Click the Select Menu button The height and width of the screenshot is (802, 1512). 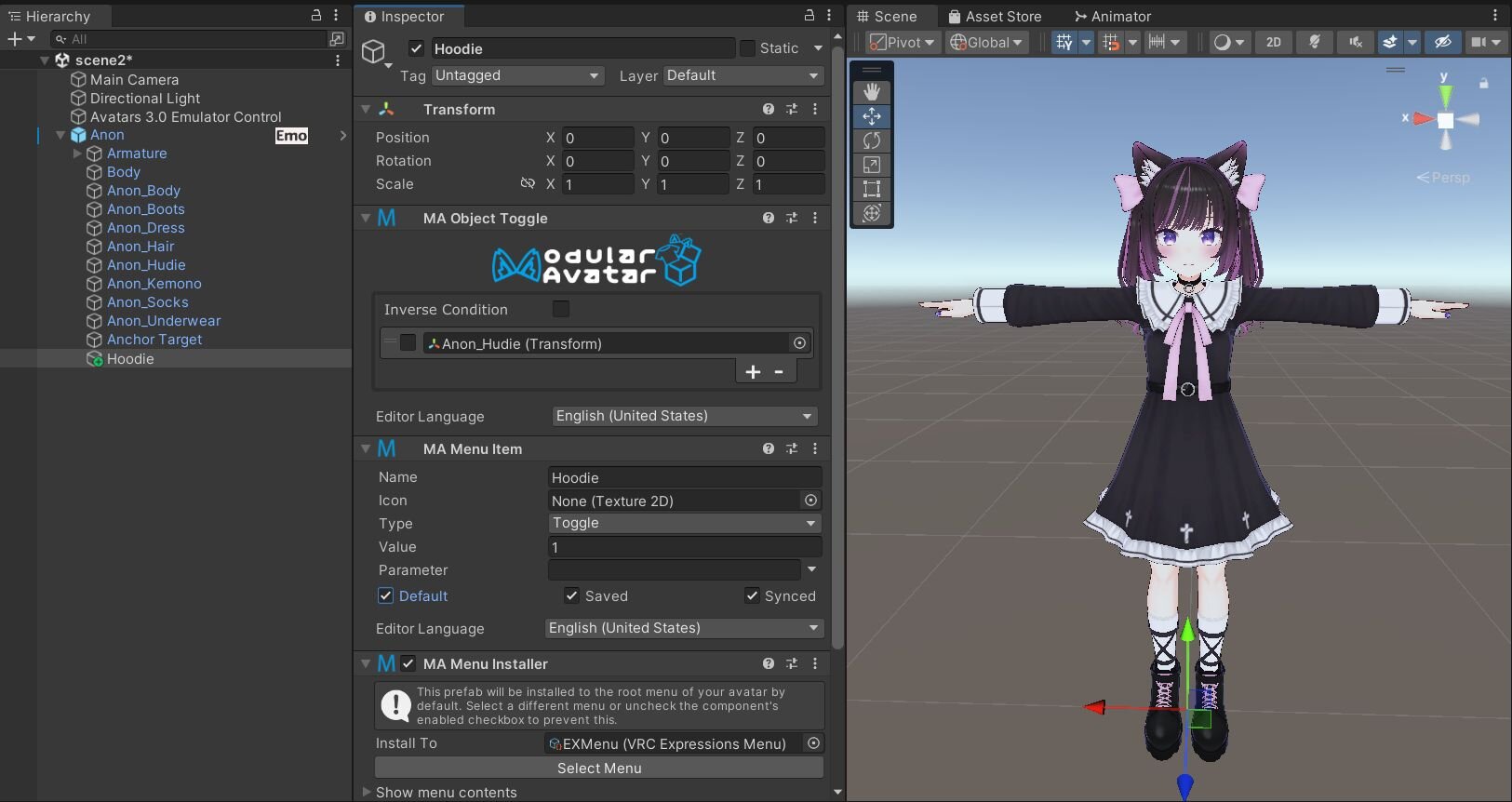(599, 768)
